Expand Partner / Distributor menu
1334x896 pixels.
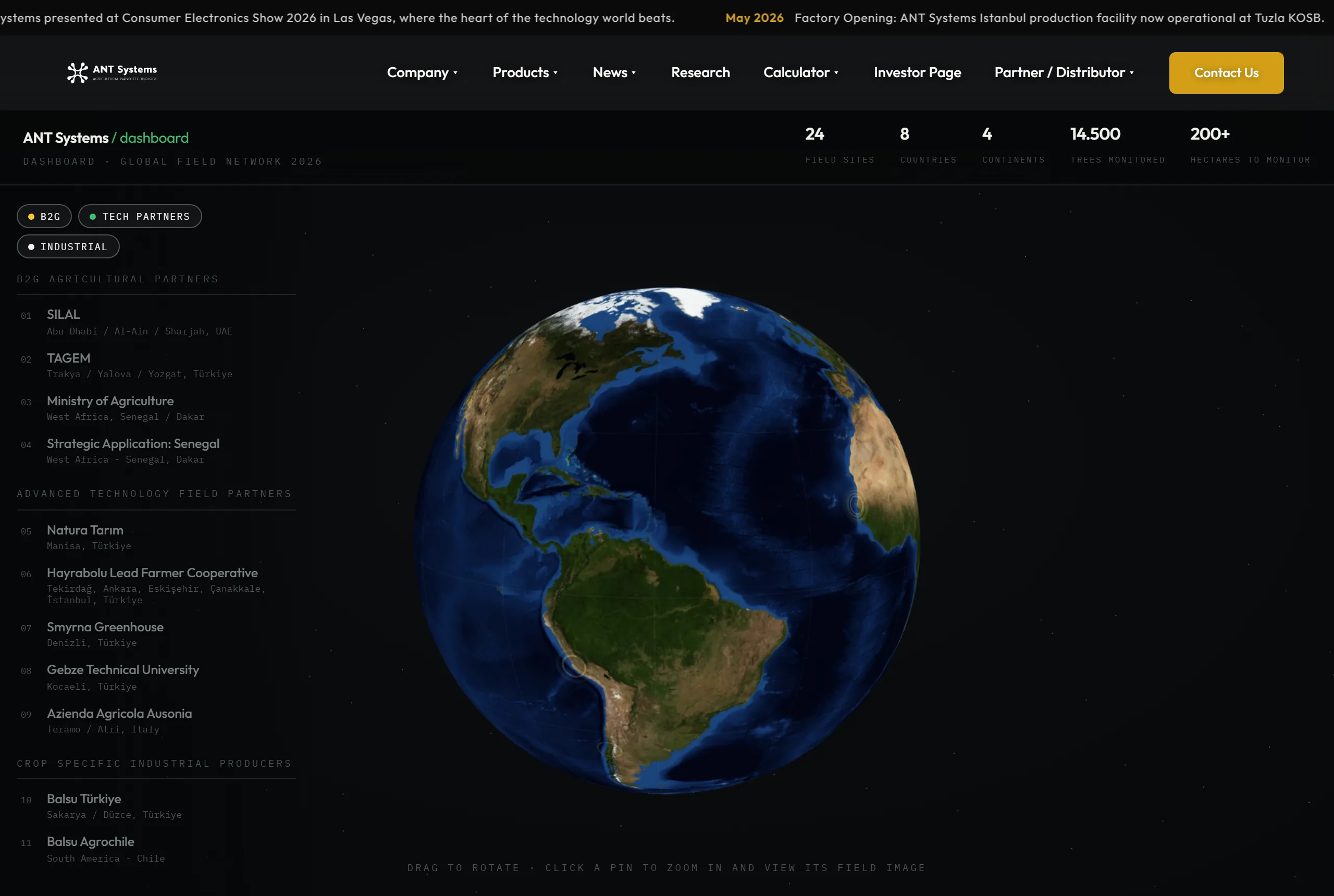click(x=1064, y=72)
